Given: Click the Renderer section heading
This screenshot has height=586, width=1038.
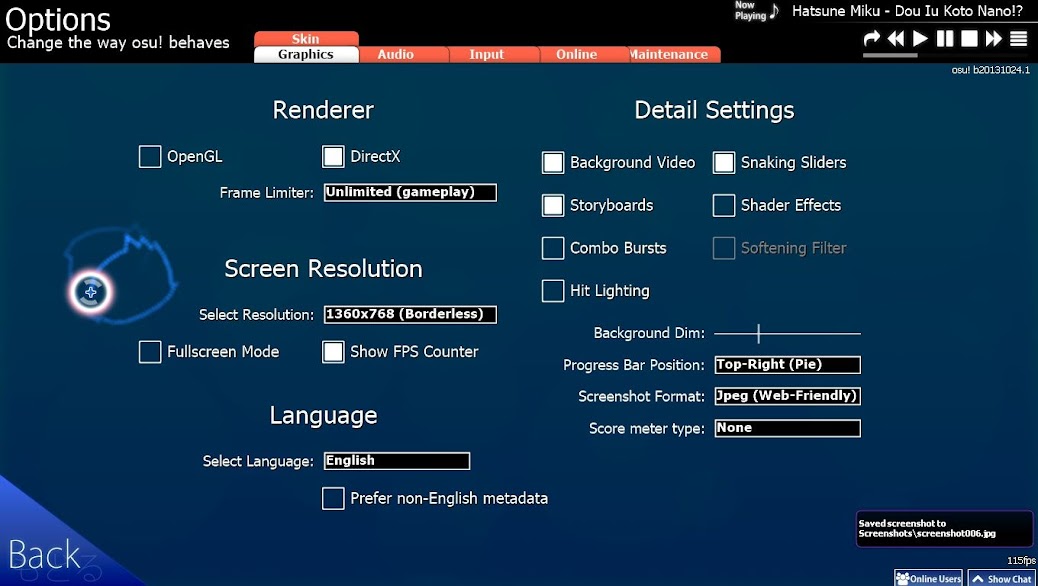Looking at the screenshot, I should pos(323,110).
